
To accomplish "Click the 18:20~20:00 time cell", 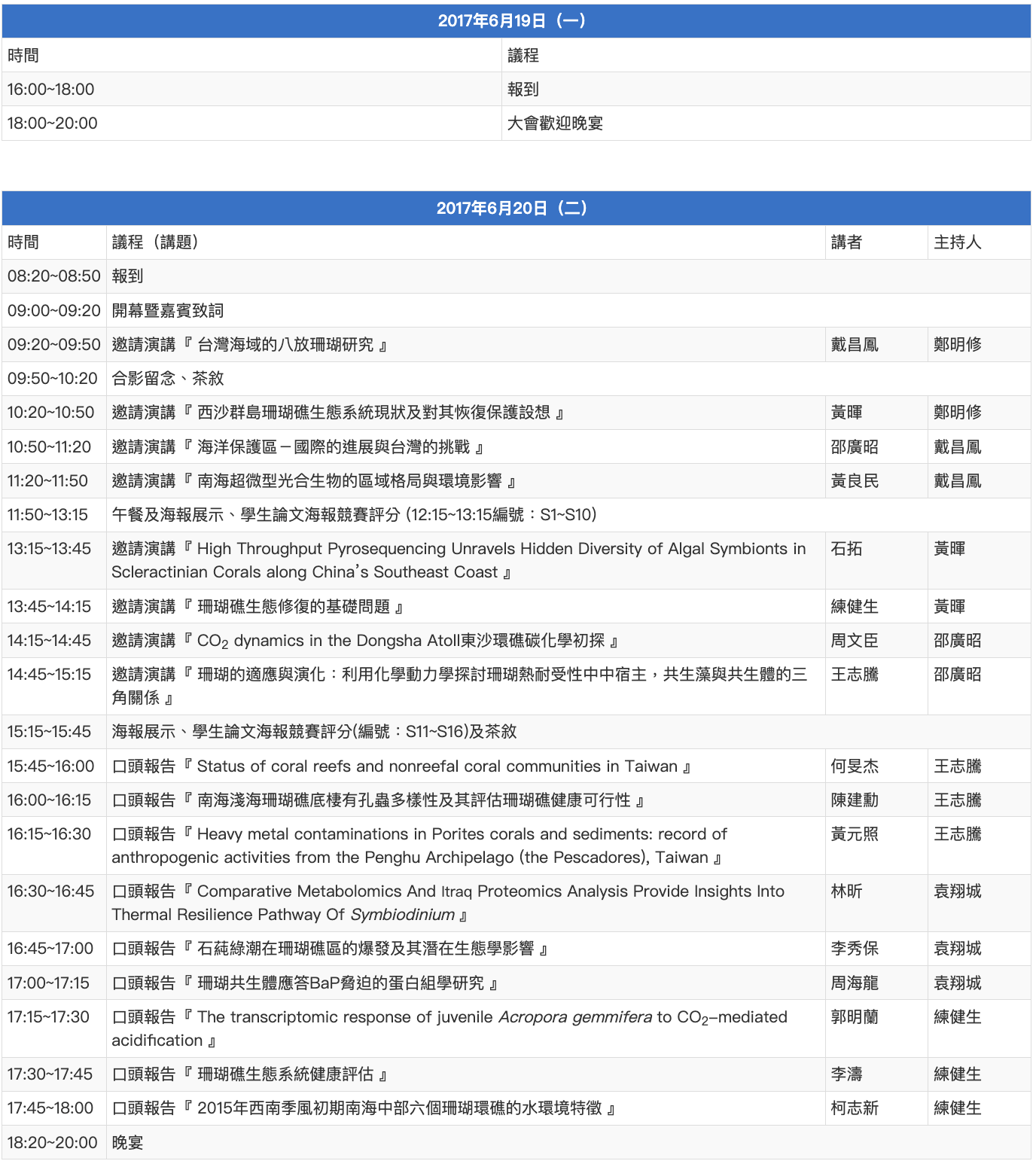I will point(52,1143).
